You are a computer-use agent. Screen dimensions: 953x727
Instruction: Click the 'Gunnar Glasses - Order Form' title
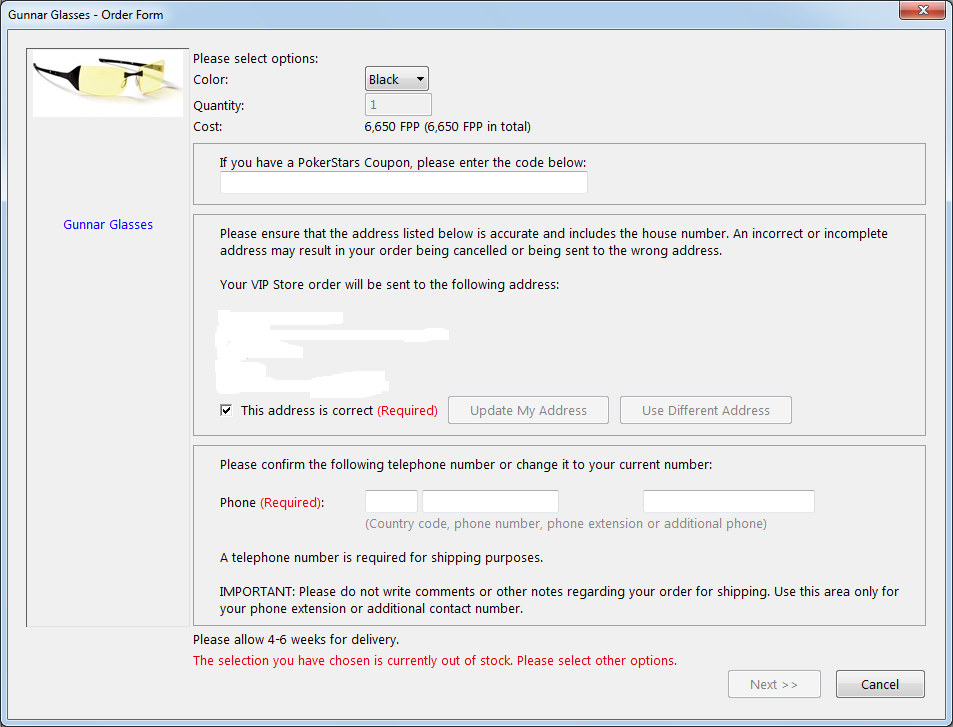(x=86, y=15)
